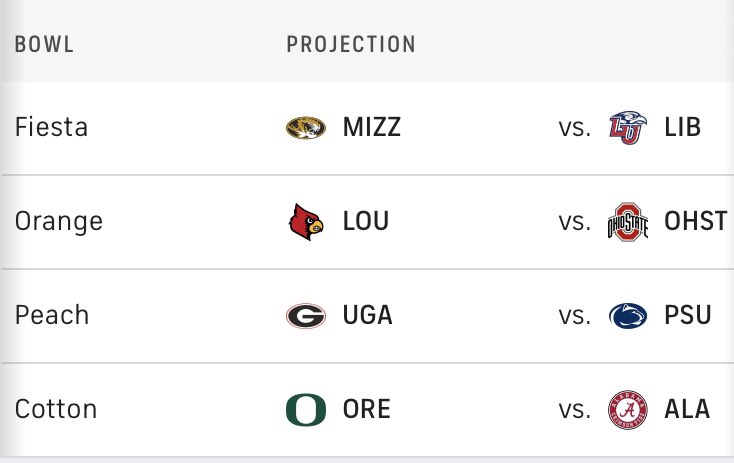Open the ALA team link
Screen dimensions: 734x463
point(687,409)
